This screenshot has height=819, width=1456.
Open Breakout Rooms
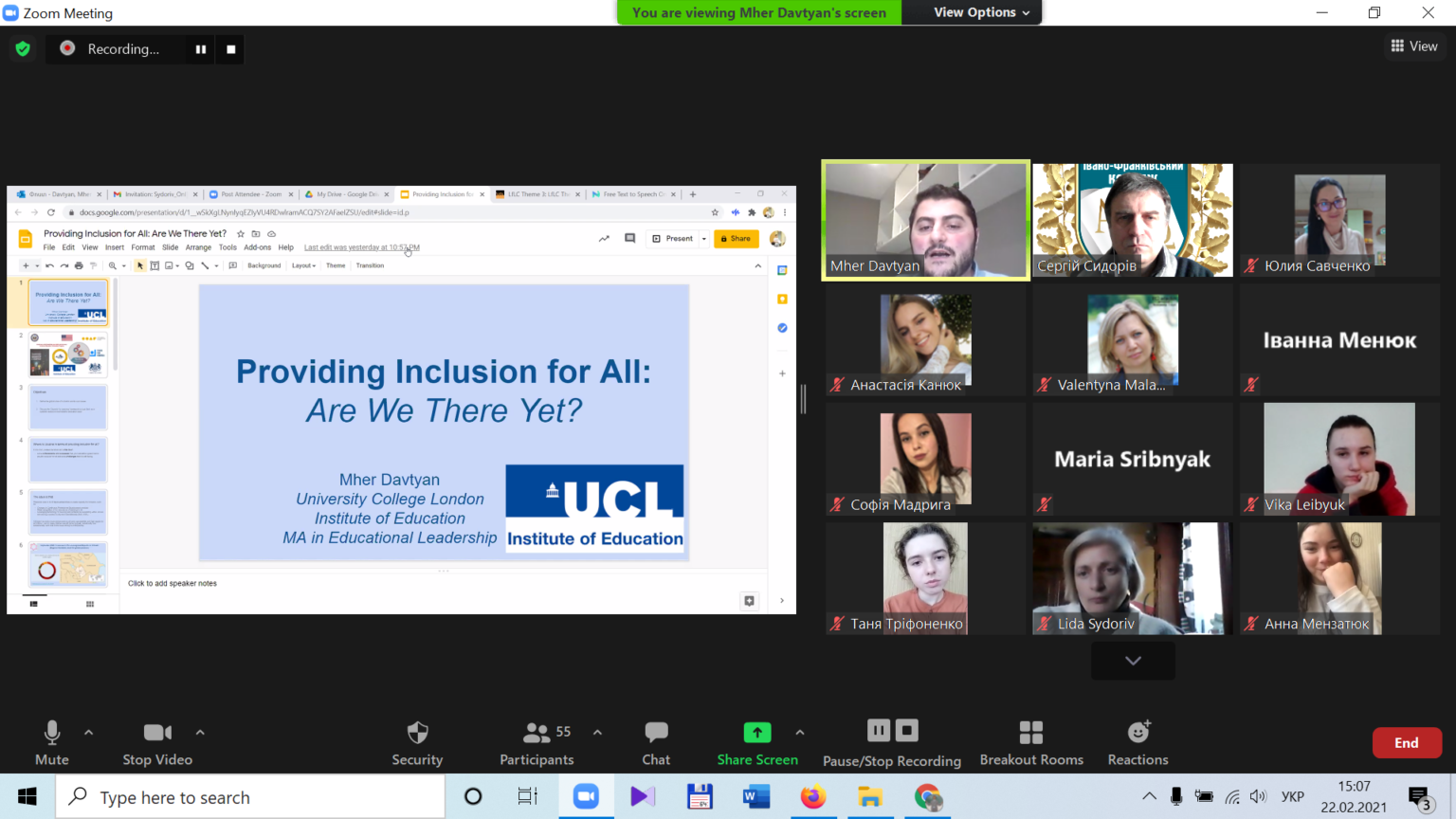pyautogui.click(x=1031, y=743)
